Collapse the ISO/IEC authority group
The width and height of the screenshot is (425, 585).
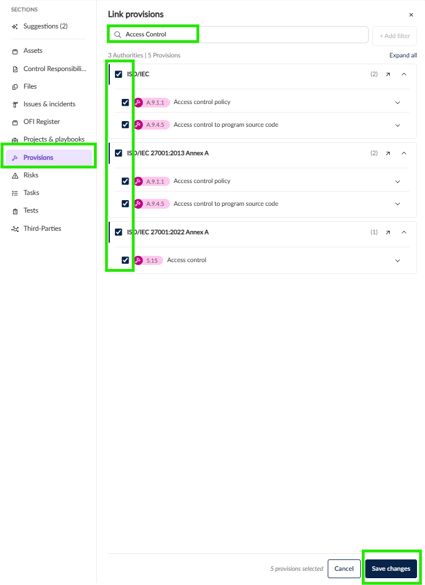click(x=404, y=74)
